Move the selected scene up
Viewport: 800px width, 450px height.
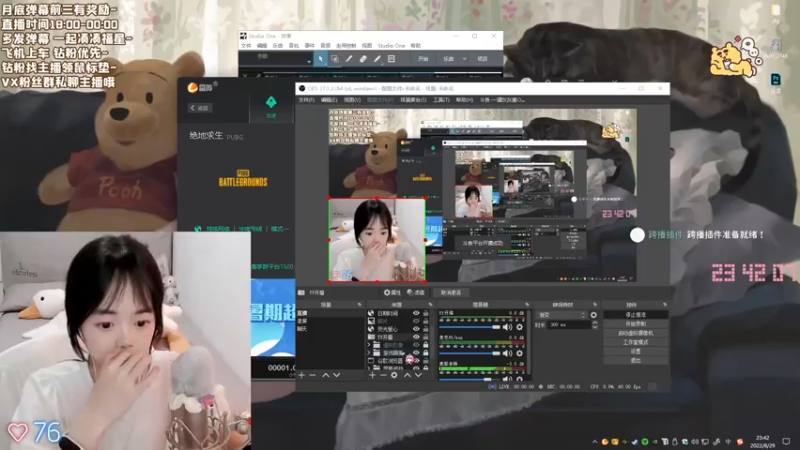pos(326,375)
